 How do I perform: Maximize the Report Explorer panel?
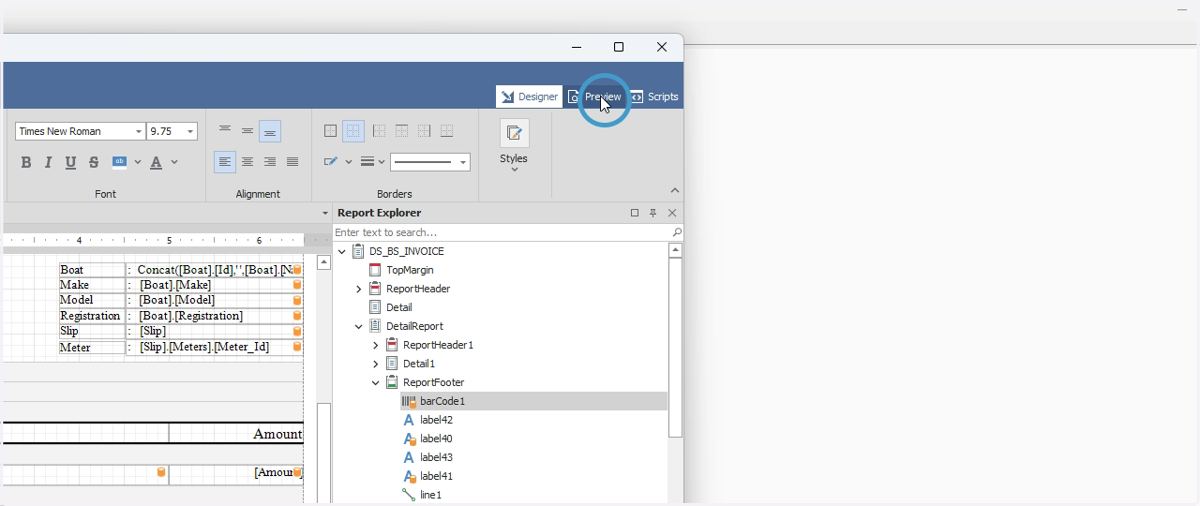tap(634, 213)
